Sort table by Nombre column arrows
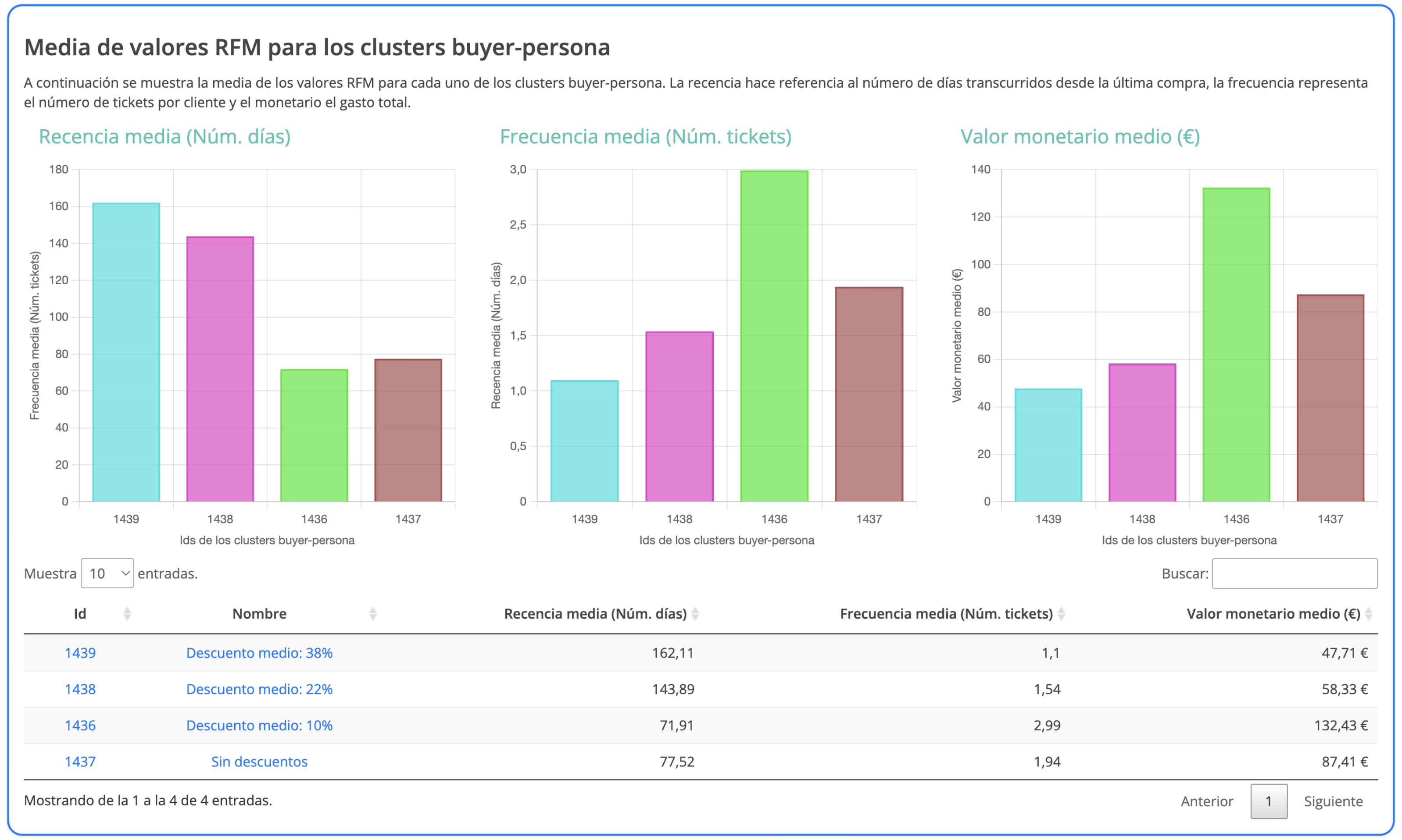This screenshot has height=840, width=1402. coord(372,614)
